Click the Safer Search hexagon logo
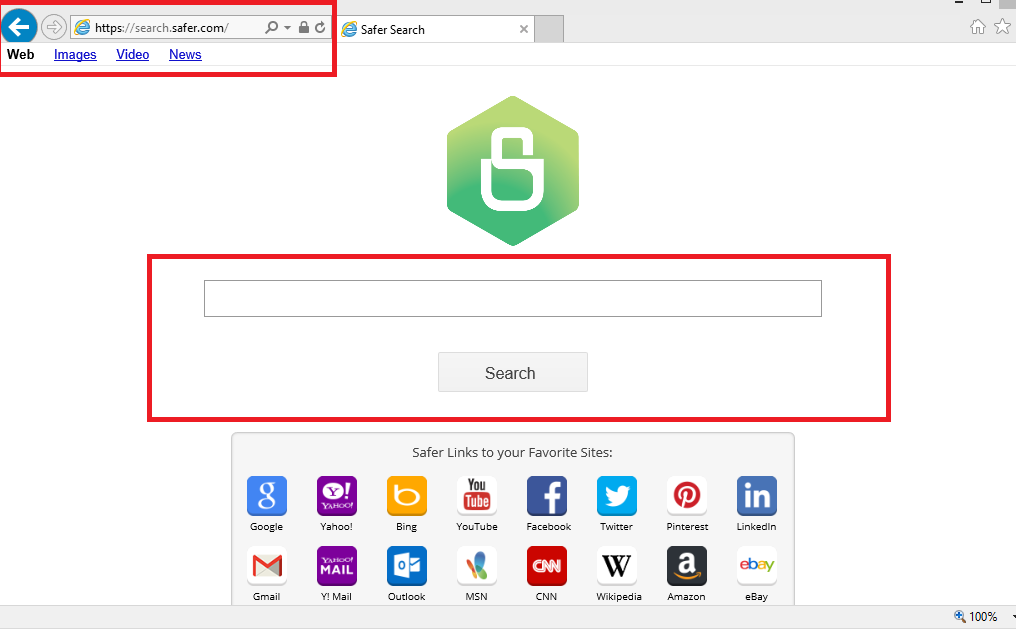The width and height of the screenshot is (1016, 629). coord(513,171)
